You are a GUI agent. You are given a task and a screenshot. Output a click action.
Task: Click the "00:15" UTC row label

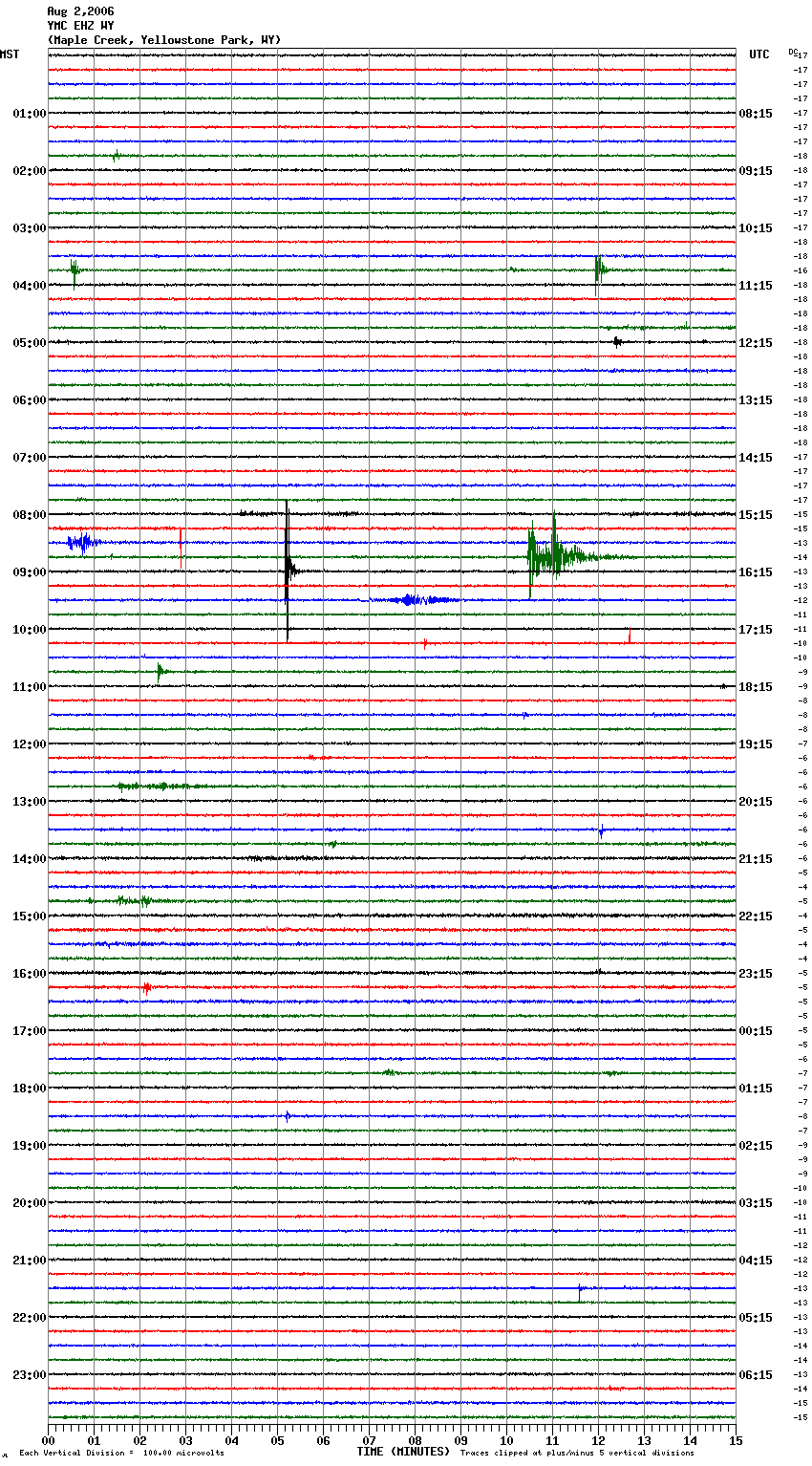pyautogui.click(x=756, y=1031)
